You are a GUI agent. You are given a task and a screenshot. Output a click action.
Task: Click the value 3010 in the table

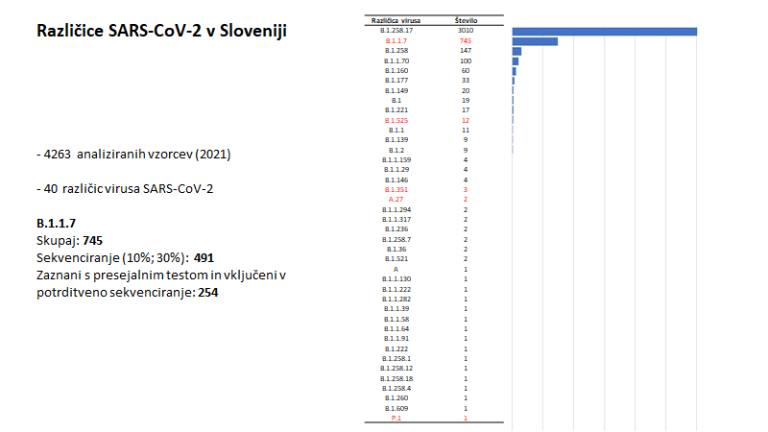465,31
